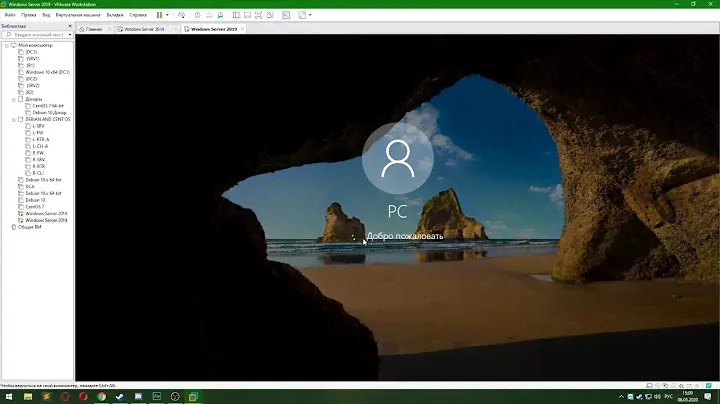Image resolution: width=720 pixels, height=404 pixels.
Task: Click the Revert to Snapshot icon
Action: tap(208, 15)
